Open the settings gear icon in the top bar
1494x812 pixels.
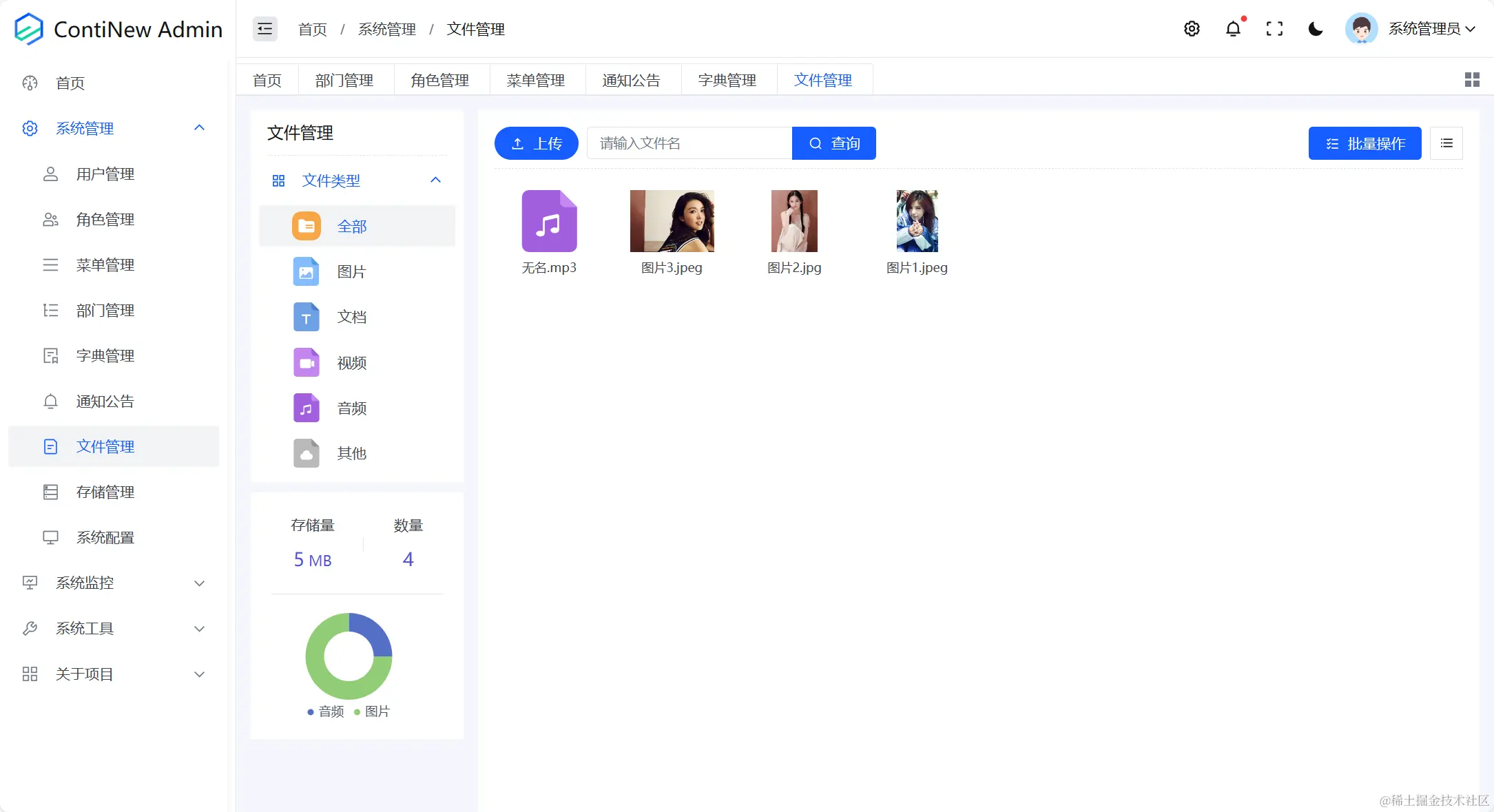(x=1192, y=28)
